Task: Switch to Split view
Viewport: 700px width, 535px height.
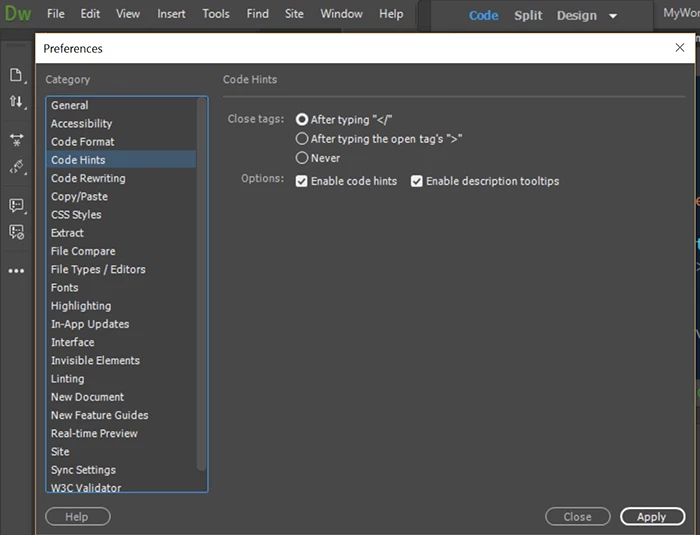Action: 528,16
